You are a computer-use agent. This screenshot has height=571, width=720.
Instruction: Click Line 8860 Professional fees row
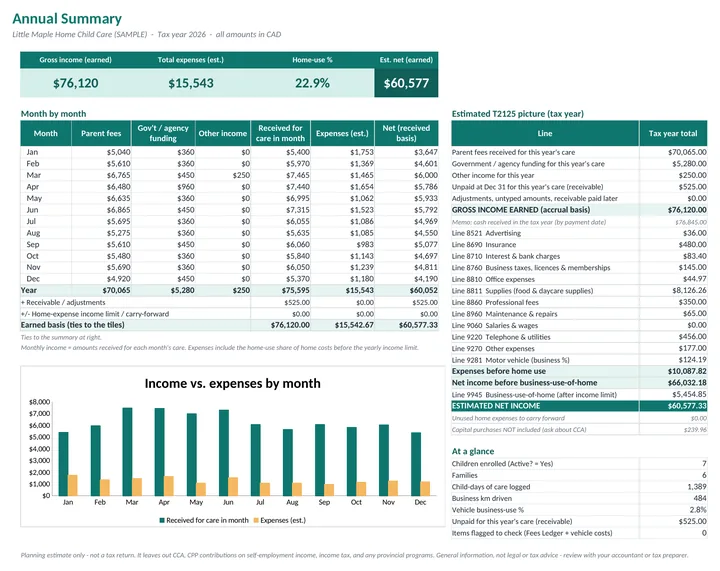(579, 302)
